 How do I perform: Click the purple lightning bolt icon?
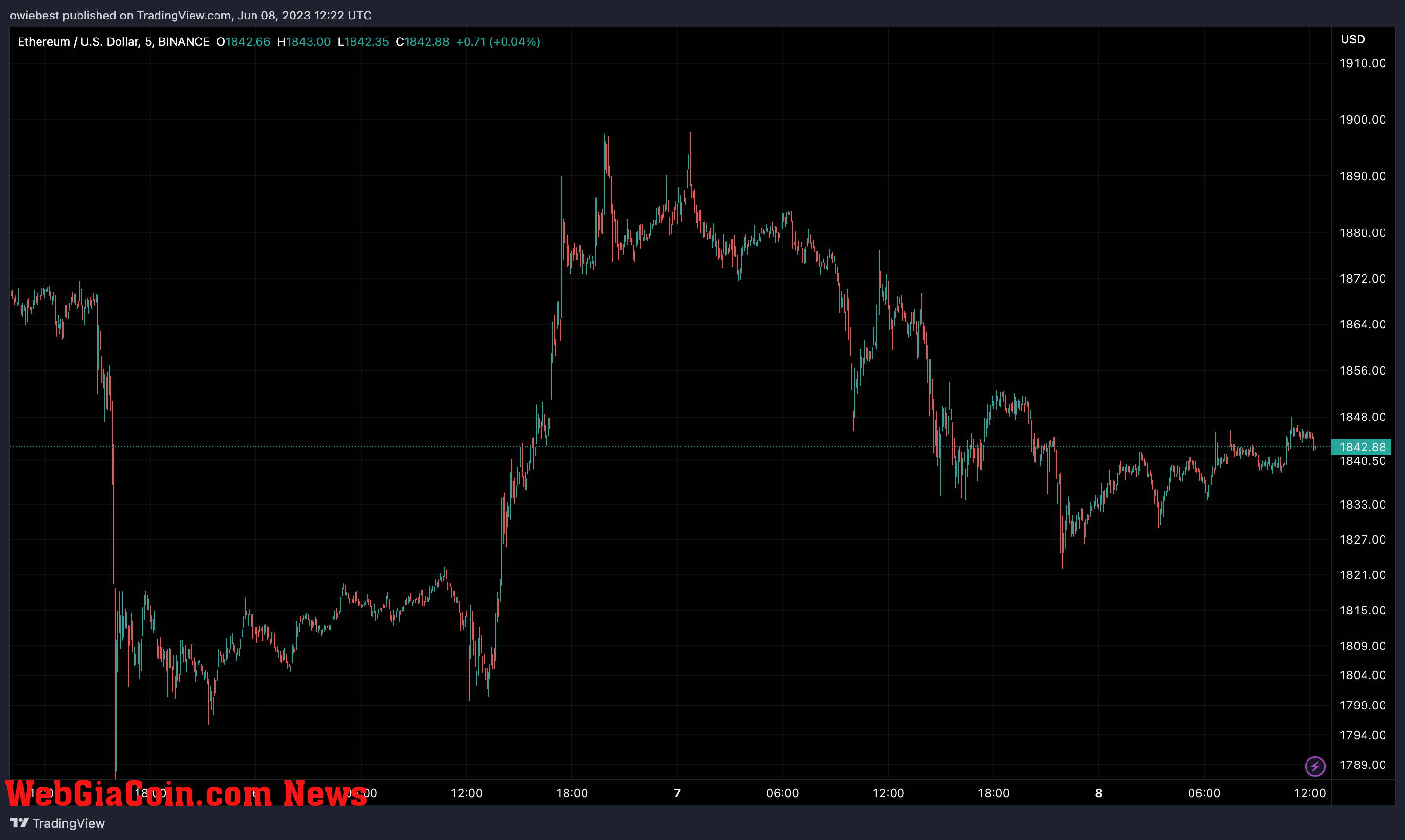1315,766
